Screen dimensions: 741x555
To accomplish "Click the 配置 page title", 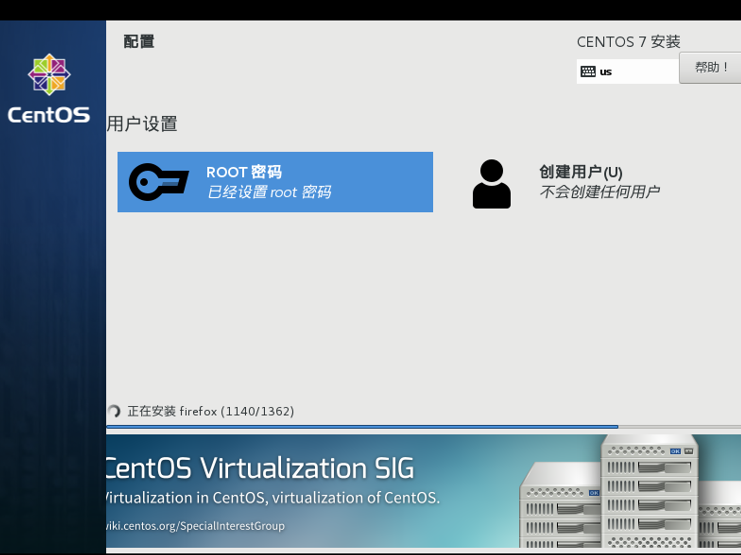I will point(139,42).
